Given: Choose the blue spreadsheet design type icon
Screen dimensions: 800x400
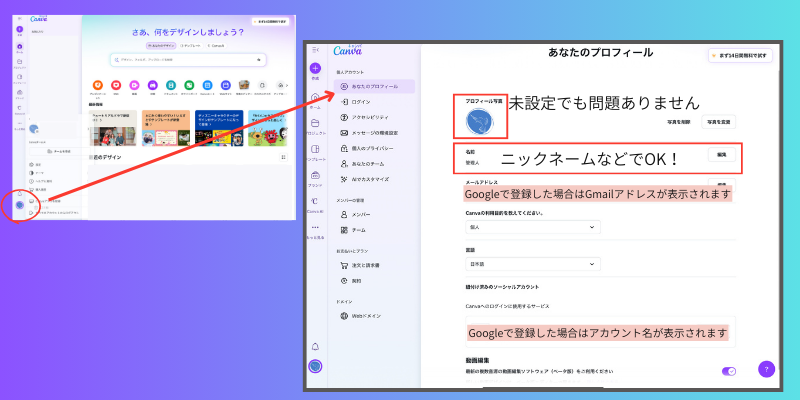Looking at the screenshot, I should [x=207, y=85].
